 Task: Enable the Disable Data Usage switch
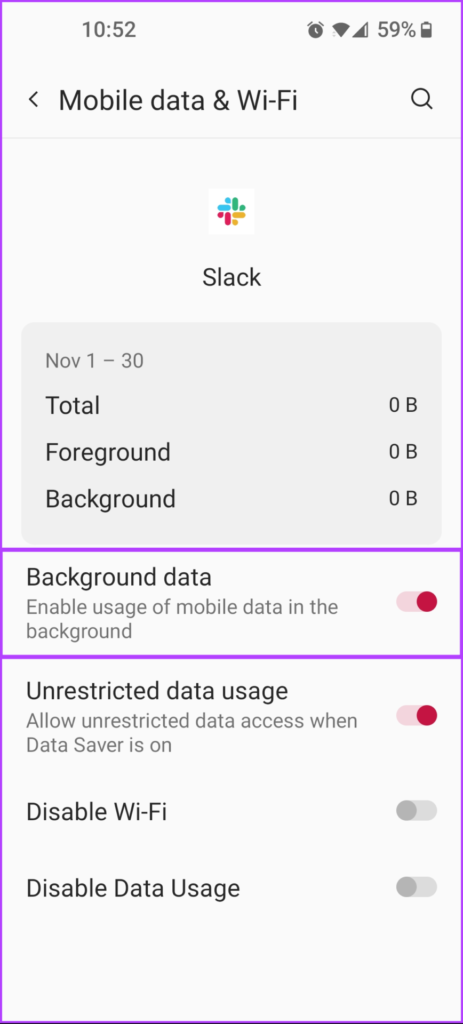click(x=416, y=888)
